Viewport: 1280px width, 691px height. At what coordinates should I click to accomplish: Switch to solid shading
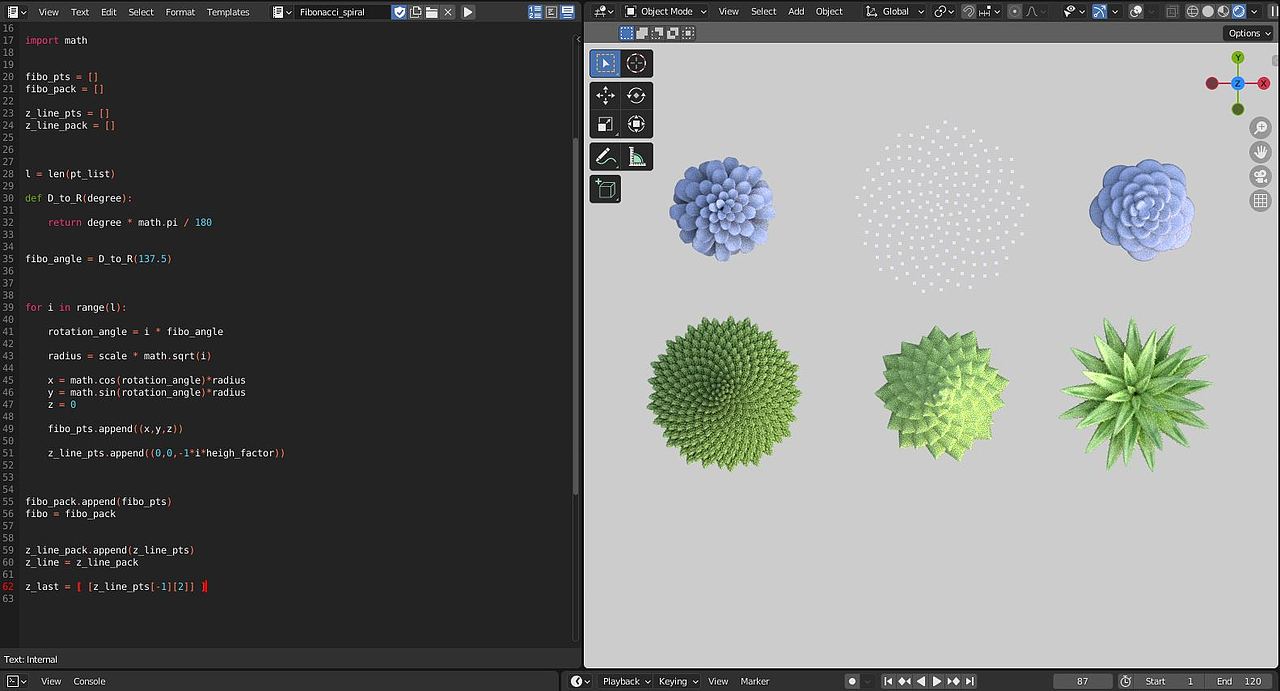coord(1208,11)
